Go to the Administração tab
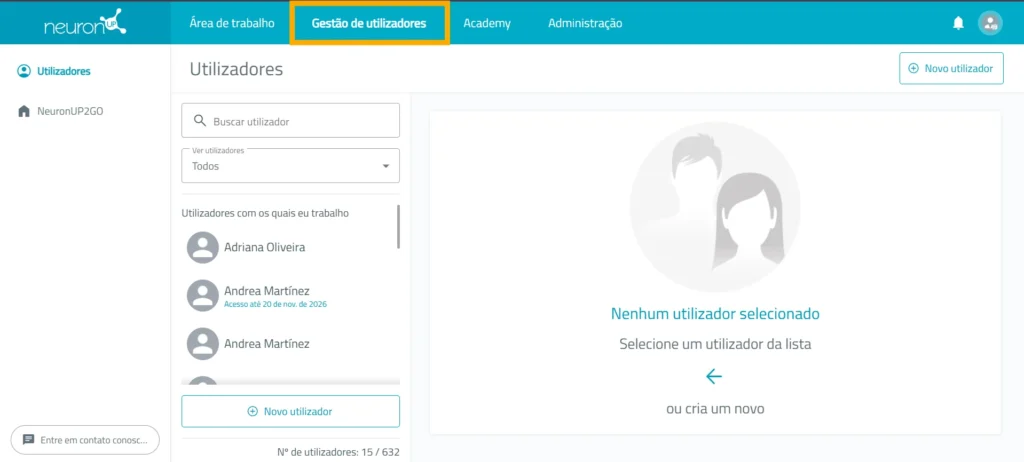Viewport: 1024px width, 462px height. (585, 23)
